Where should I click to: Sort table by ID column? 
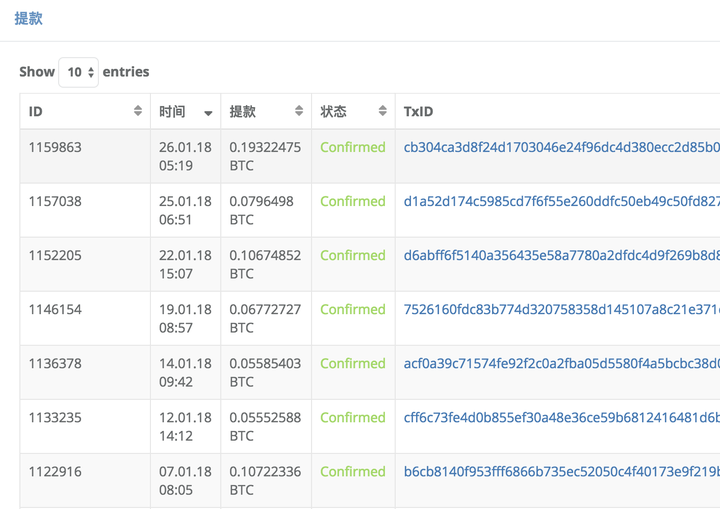click(85, 111)
